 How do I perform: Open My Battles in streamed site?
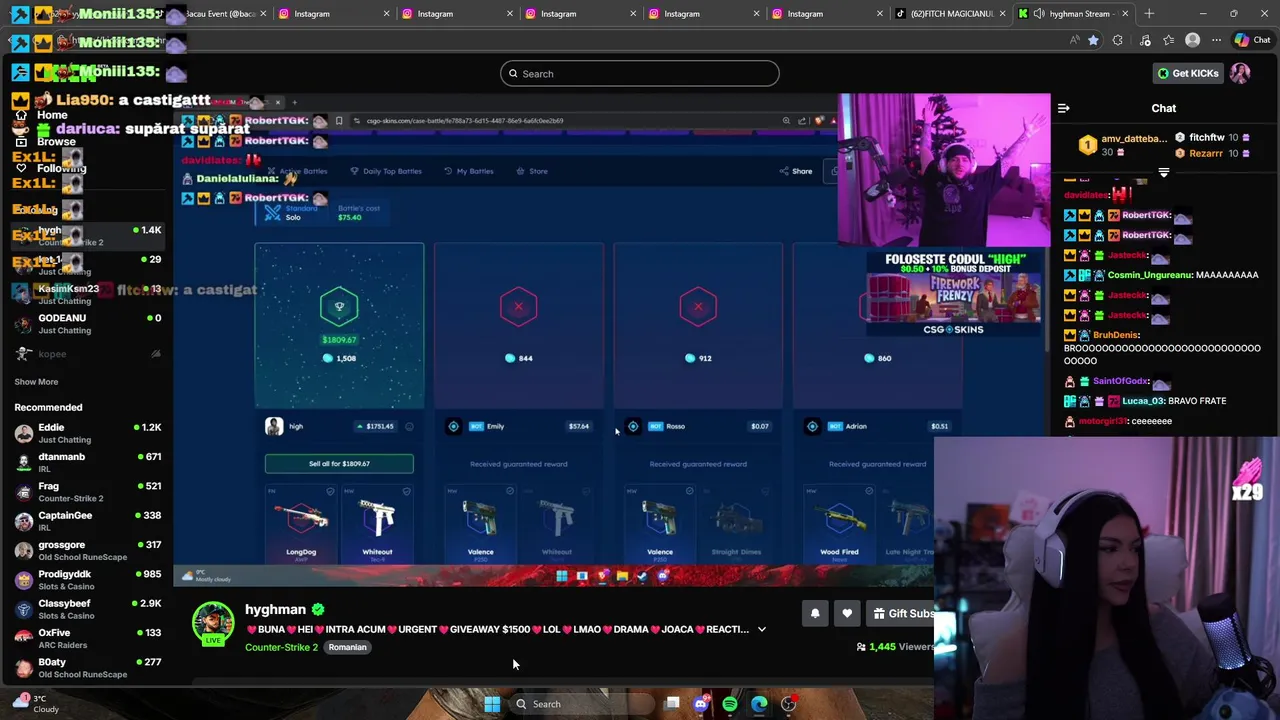coord(469,171)
